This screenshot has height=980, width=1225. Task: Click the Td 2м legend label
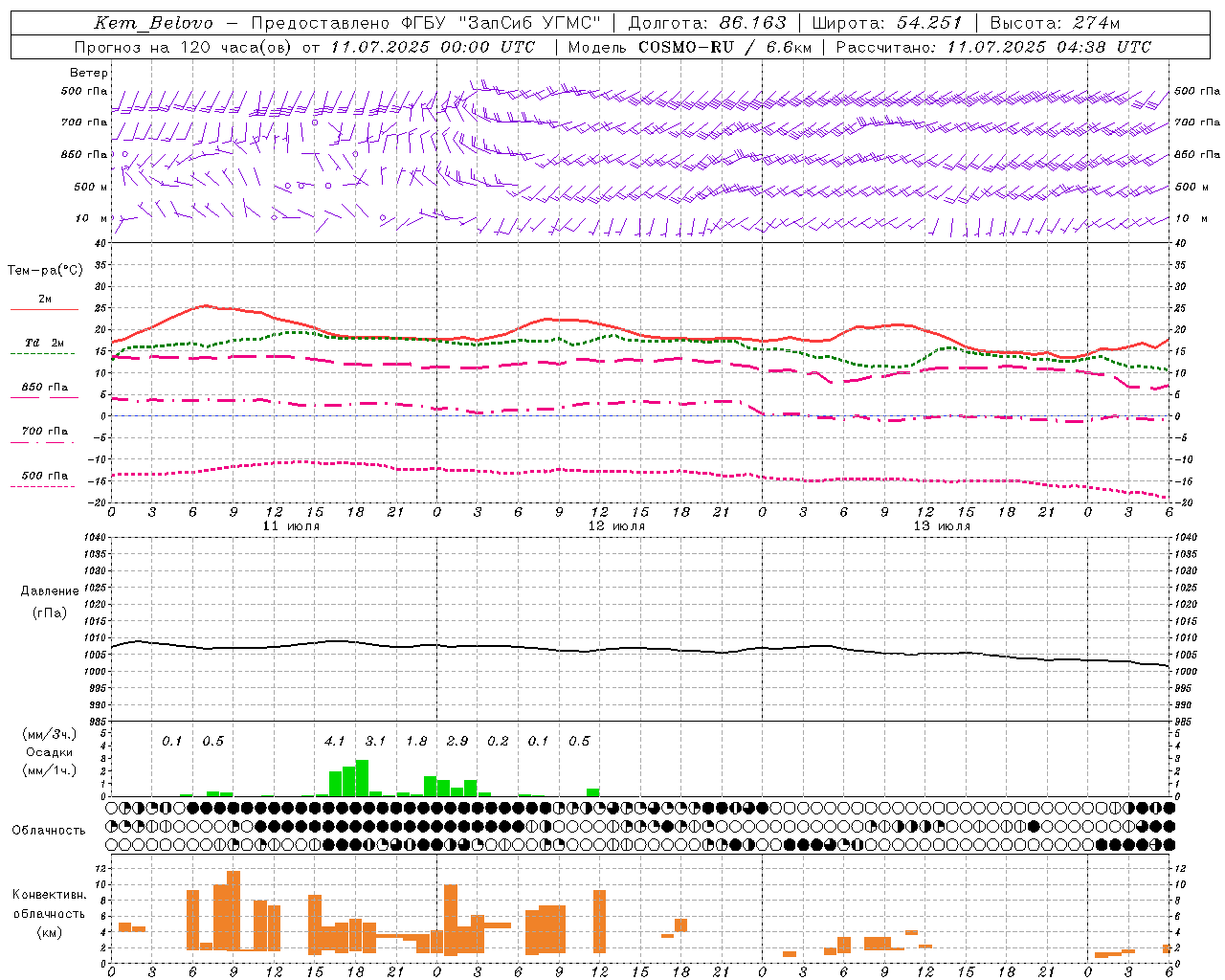(x=45, y=343)
